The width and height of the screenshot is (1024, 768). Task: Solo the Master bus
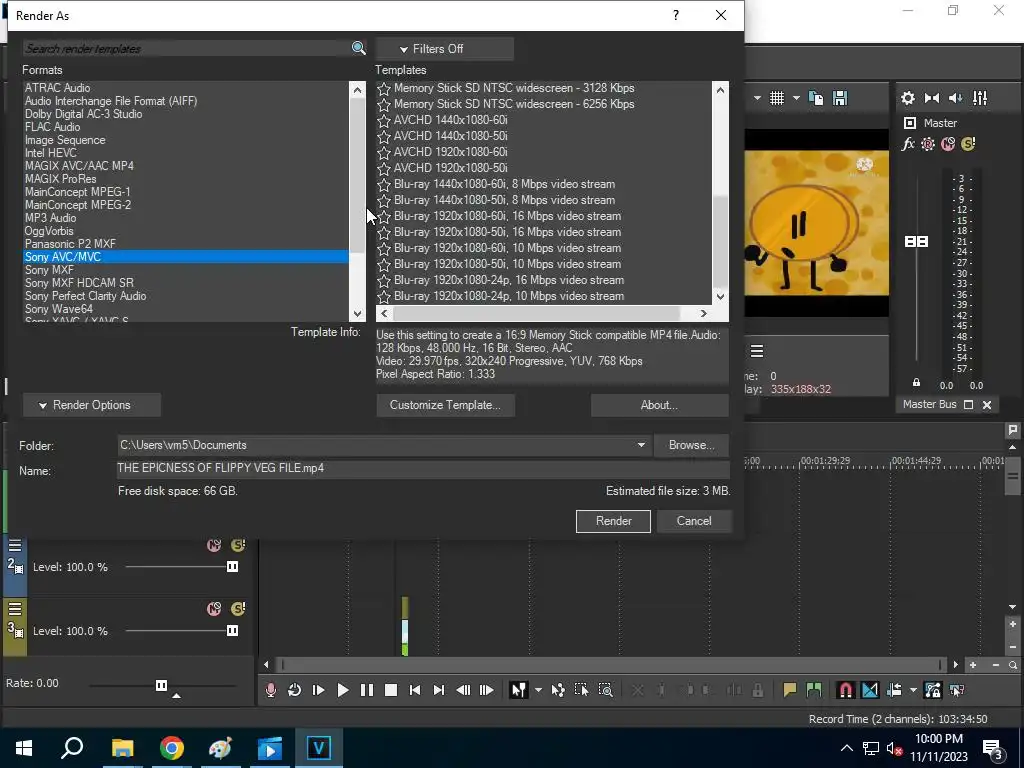pos(968,144)
